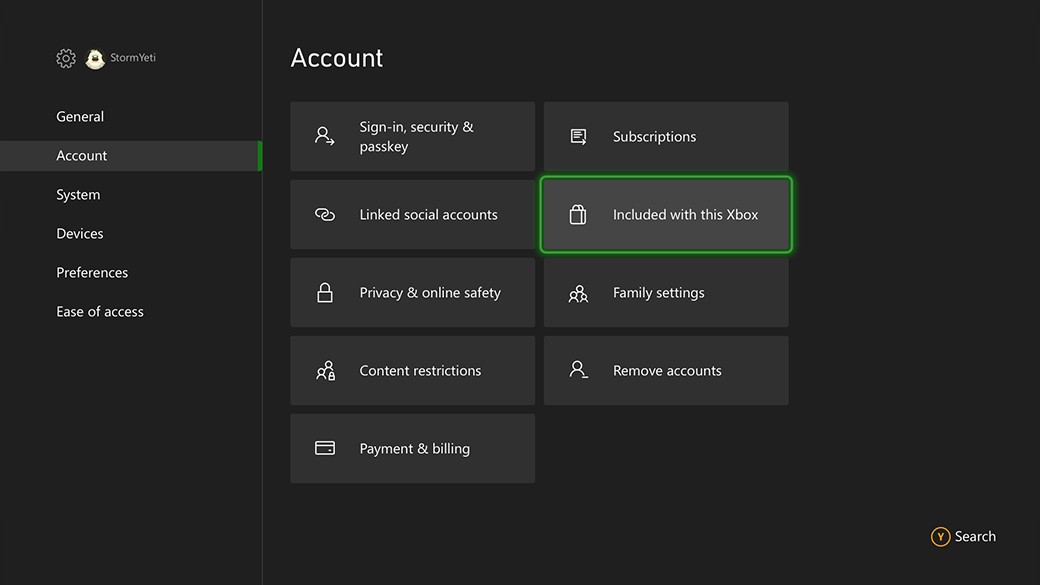Click the content restrictions icon
Image resolution: width=1040 pixels, height=585 pixels.
325,371
